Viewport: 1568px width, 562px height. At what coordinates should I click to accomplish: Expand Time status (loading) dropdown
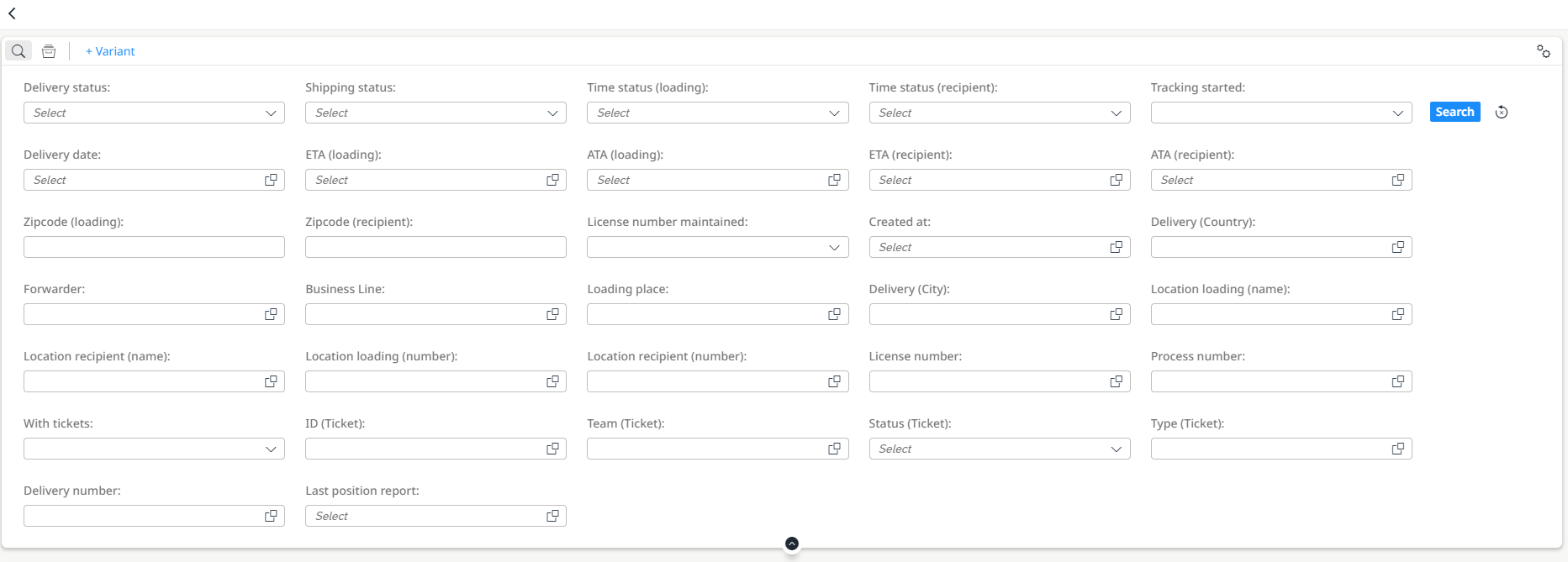tap(717, 113)
